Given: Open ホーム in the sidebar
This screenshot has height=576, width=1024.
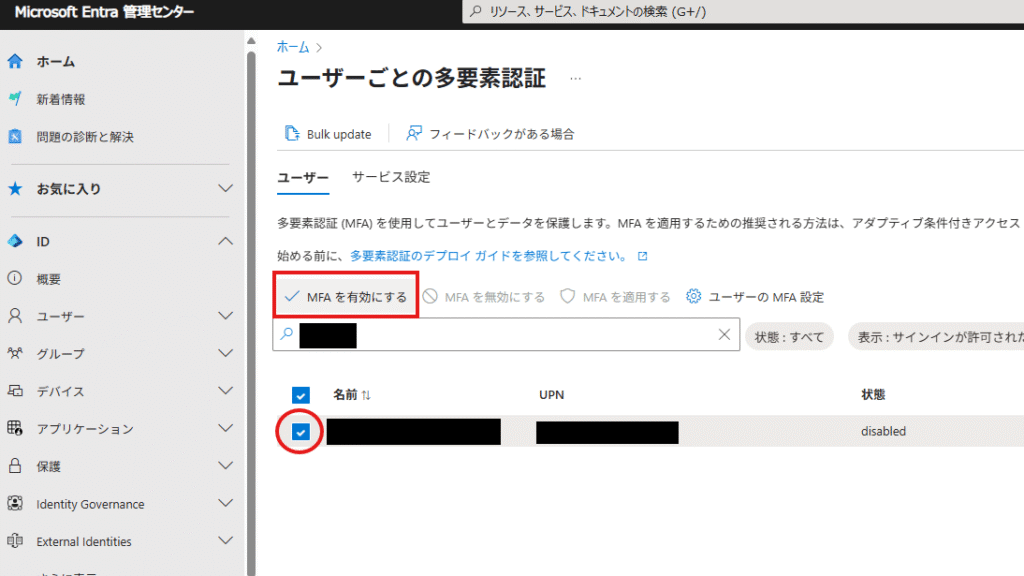Looking at the screenshot, I should (56, 61).
